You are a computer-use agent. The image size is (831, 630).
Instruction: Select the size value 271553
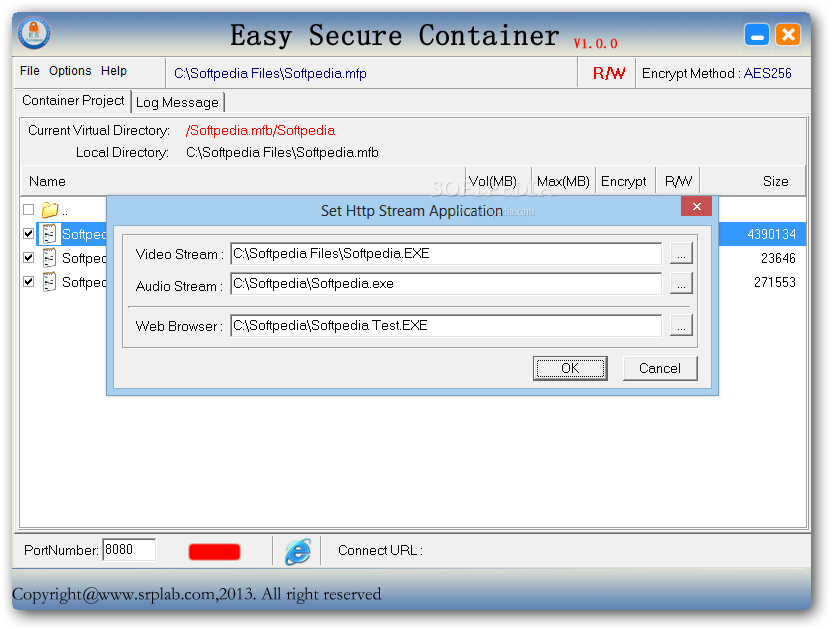[x=775, y=282]
